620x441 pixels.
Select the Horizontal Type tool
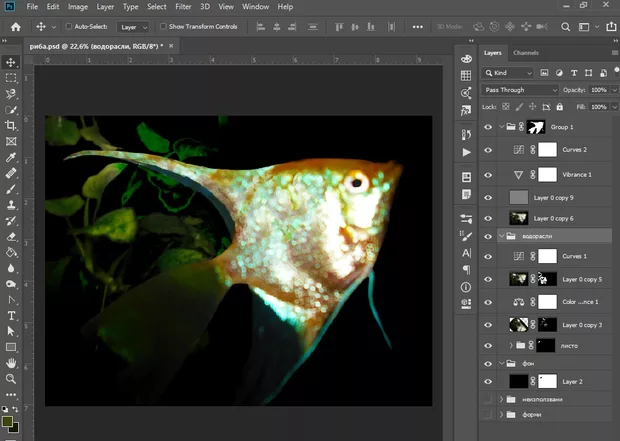(x=11, y=314)
